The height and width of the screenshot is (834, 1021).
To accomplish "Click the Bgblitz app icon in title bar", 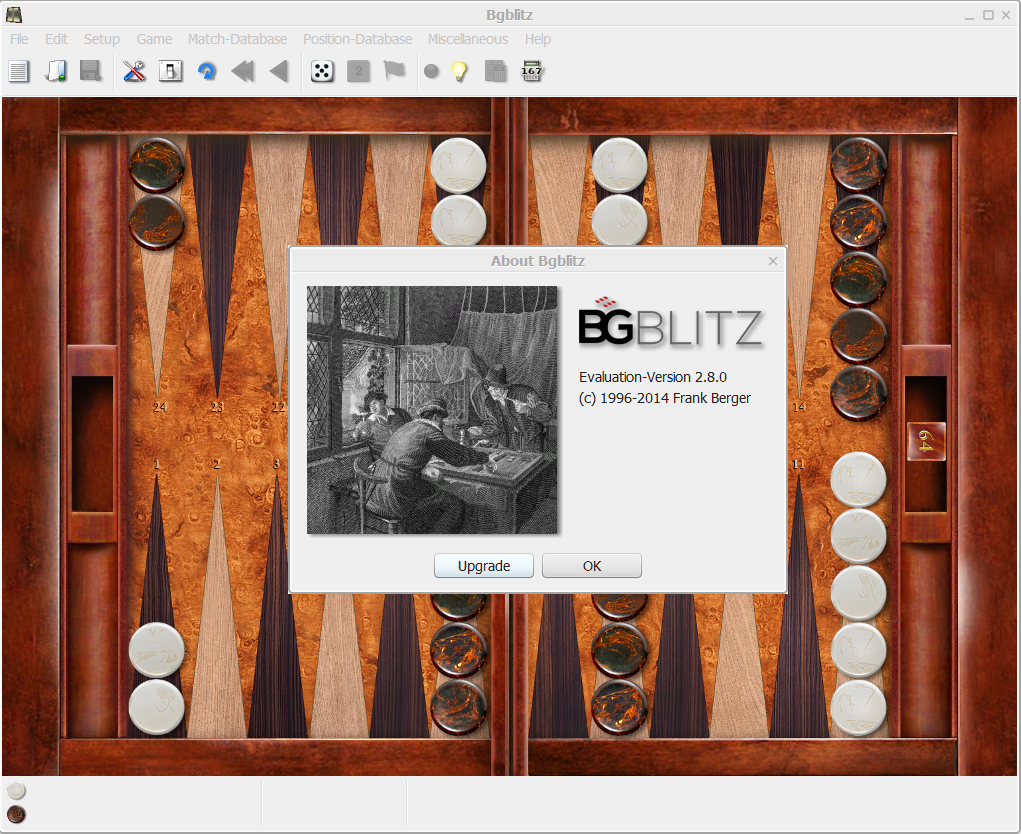I will tap(14, 14).
